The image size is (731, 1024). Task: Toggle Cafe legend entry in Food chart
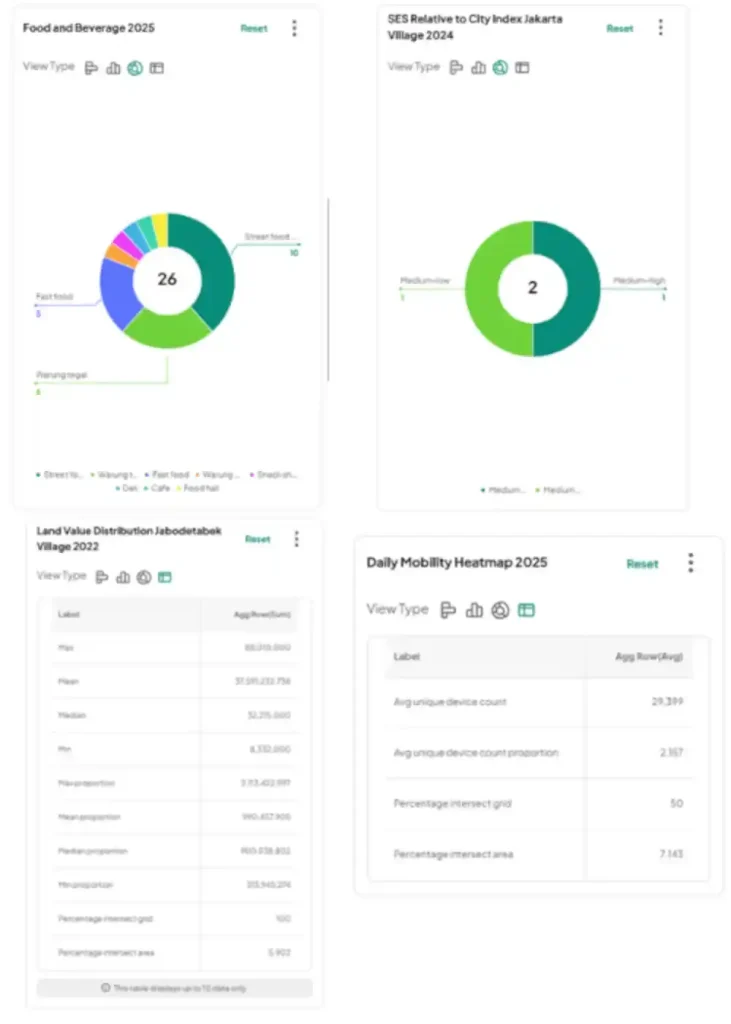click(x=157, y=488)
